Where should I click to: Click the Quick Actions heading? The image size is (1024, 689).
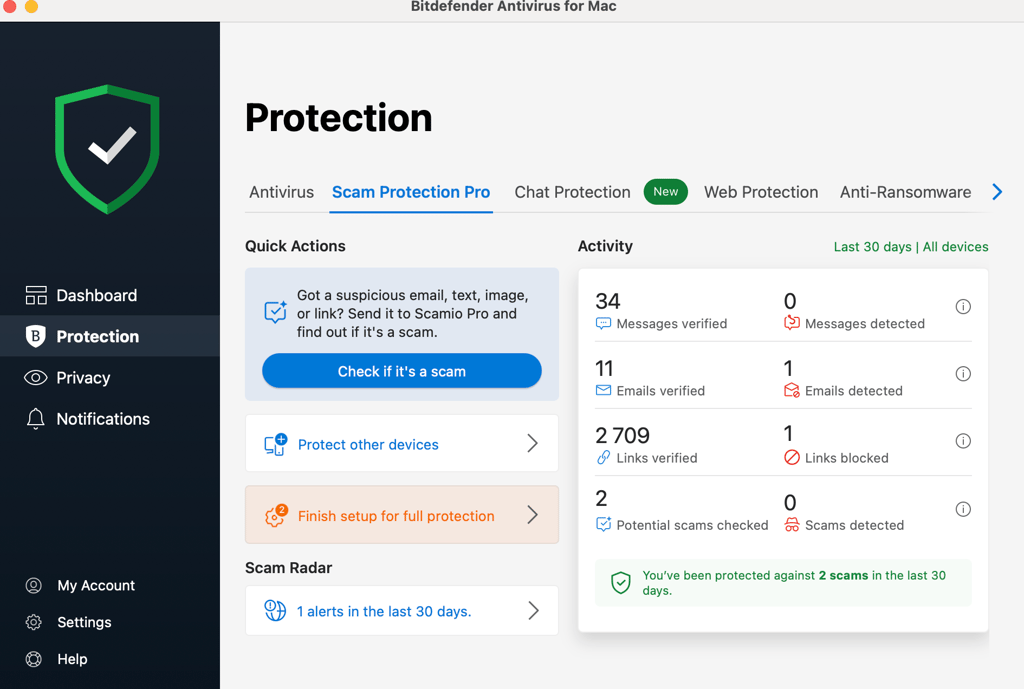pos(295,246)
